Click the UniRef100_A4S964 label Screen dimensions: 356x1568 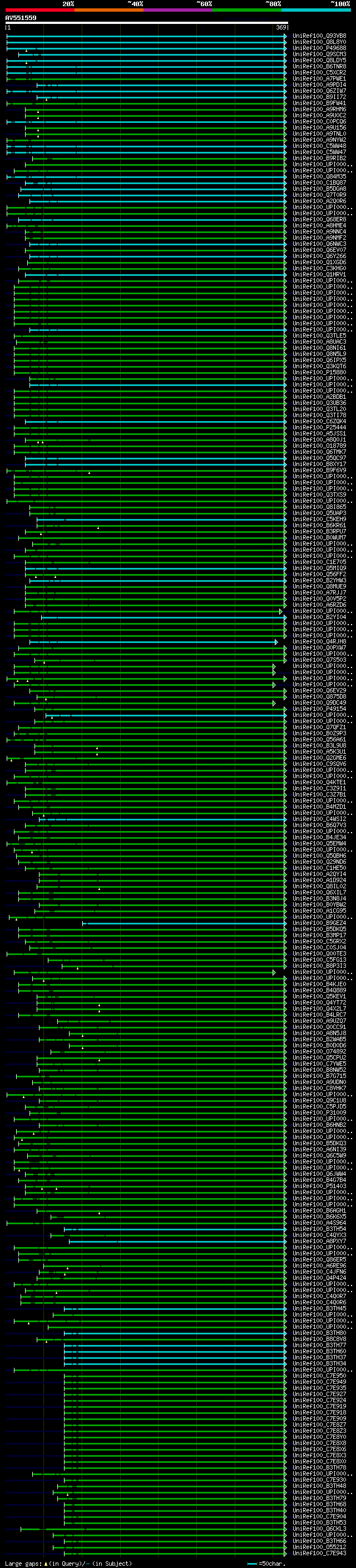click(319, 1223)
